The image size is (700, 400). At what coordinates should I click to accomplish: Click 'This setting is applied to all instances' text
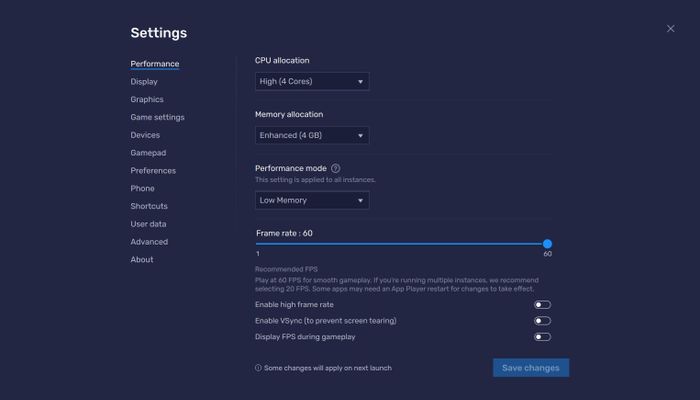coord(315,180)
